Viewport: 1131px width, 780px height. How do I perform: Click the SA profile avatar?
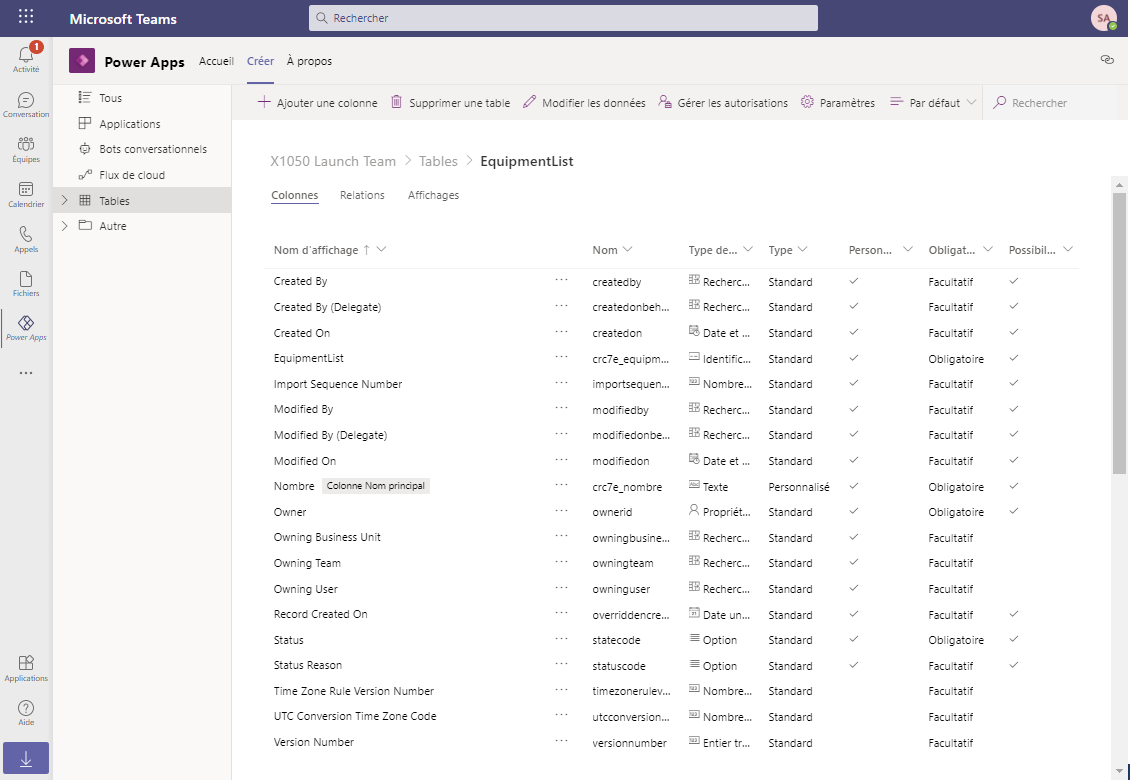tap(1104, 18)
